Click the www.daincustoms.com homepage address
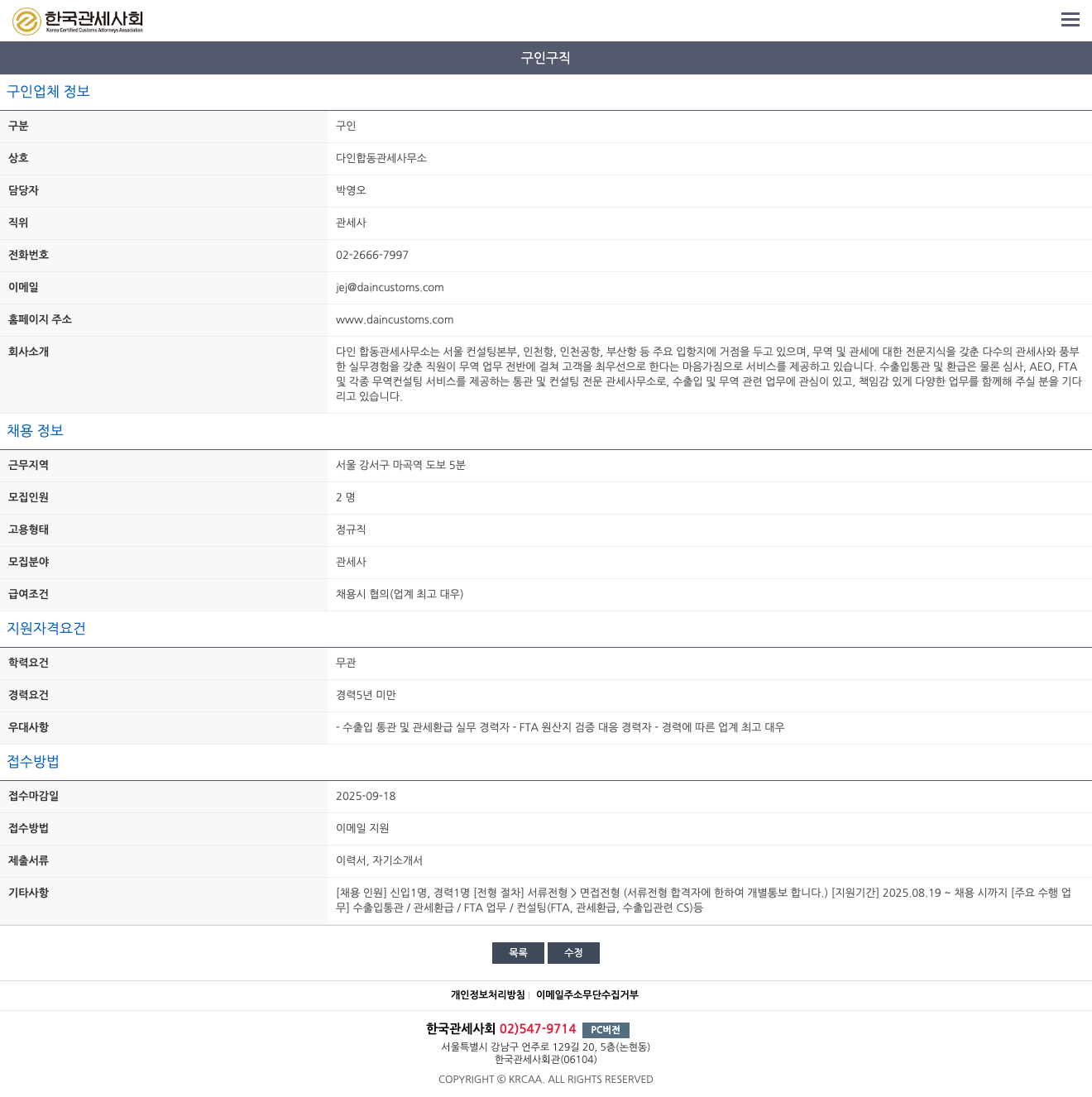This screenshot has height=1097, width=1092. (395, 320)
